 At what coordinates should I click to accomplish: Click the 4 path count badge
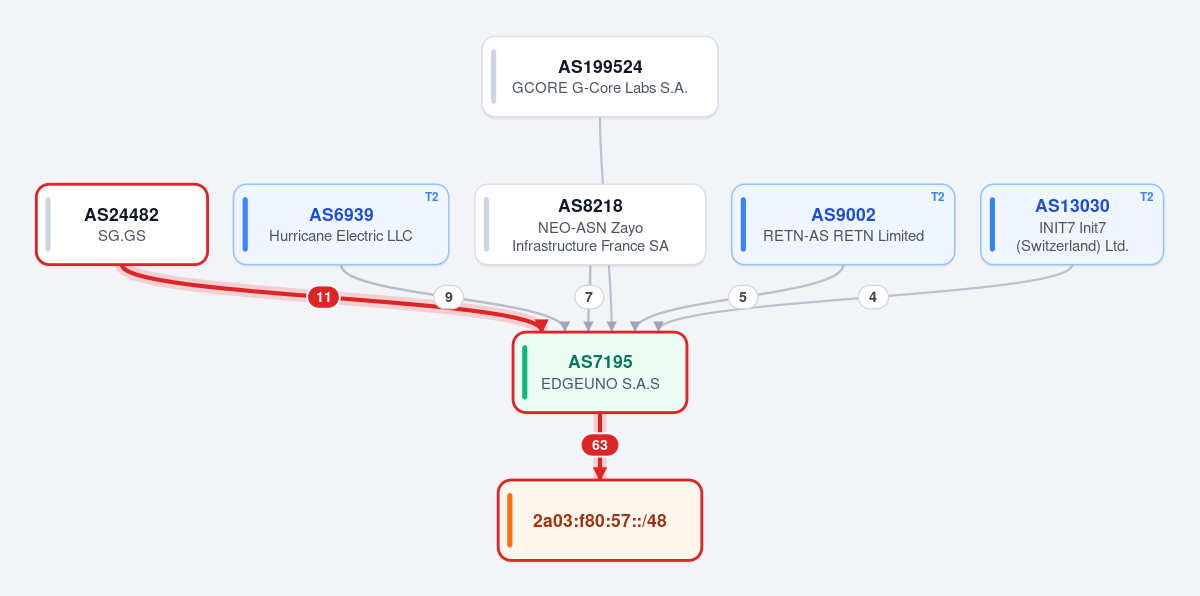873,297
